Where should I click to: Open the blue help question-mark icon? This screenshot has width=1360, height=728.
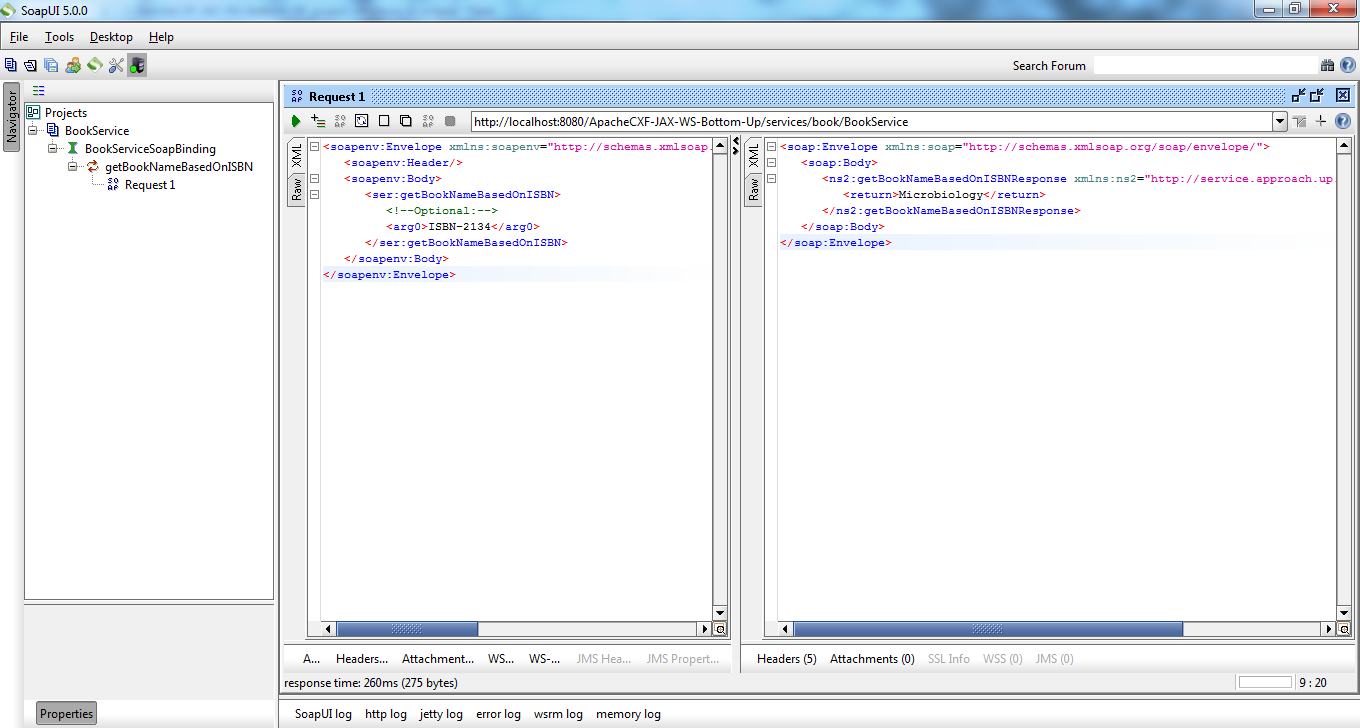[1342, 122]
